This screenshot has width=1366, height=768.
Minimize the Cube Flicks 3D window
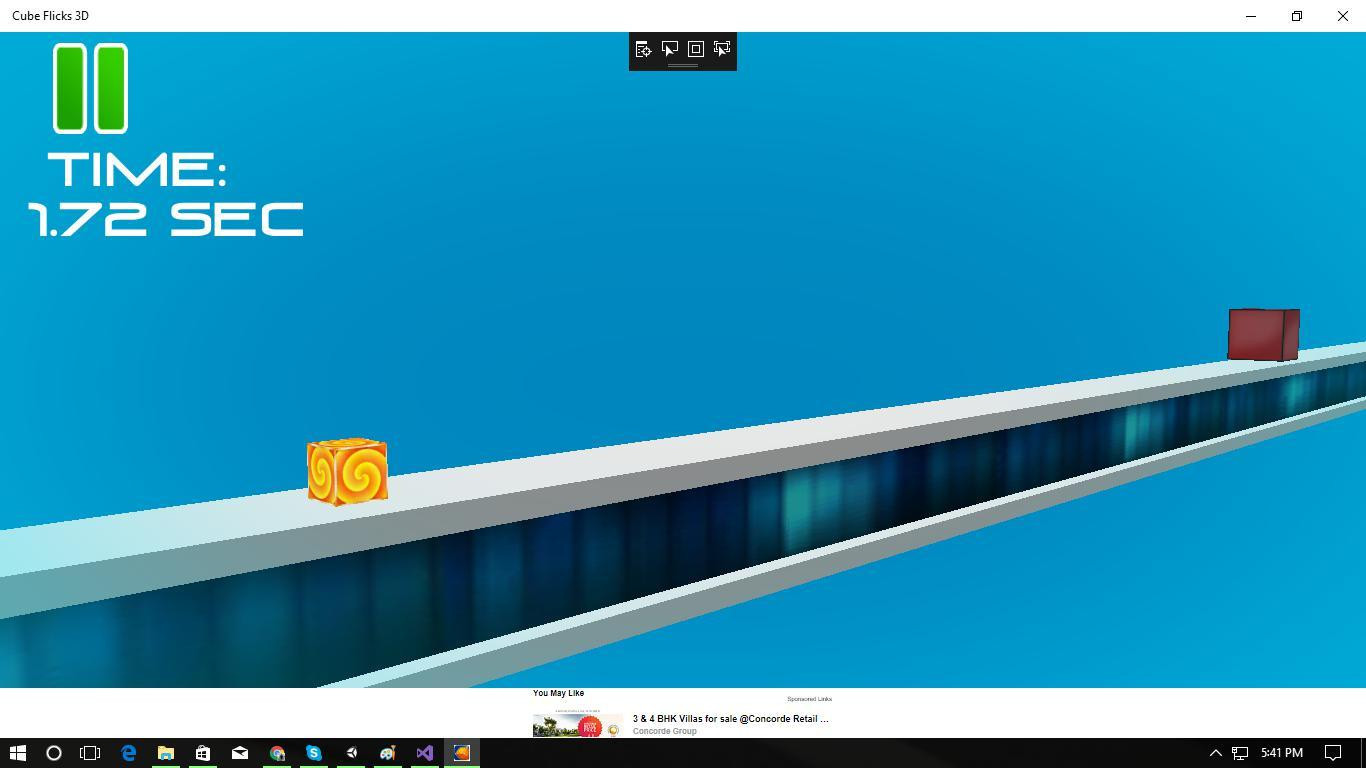1251,16
